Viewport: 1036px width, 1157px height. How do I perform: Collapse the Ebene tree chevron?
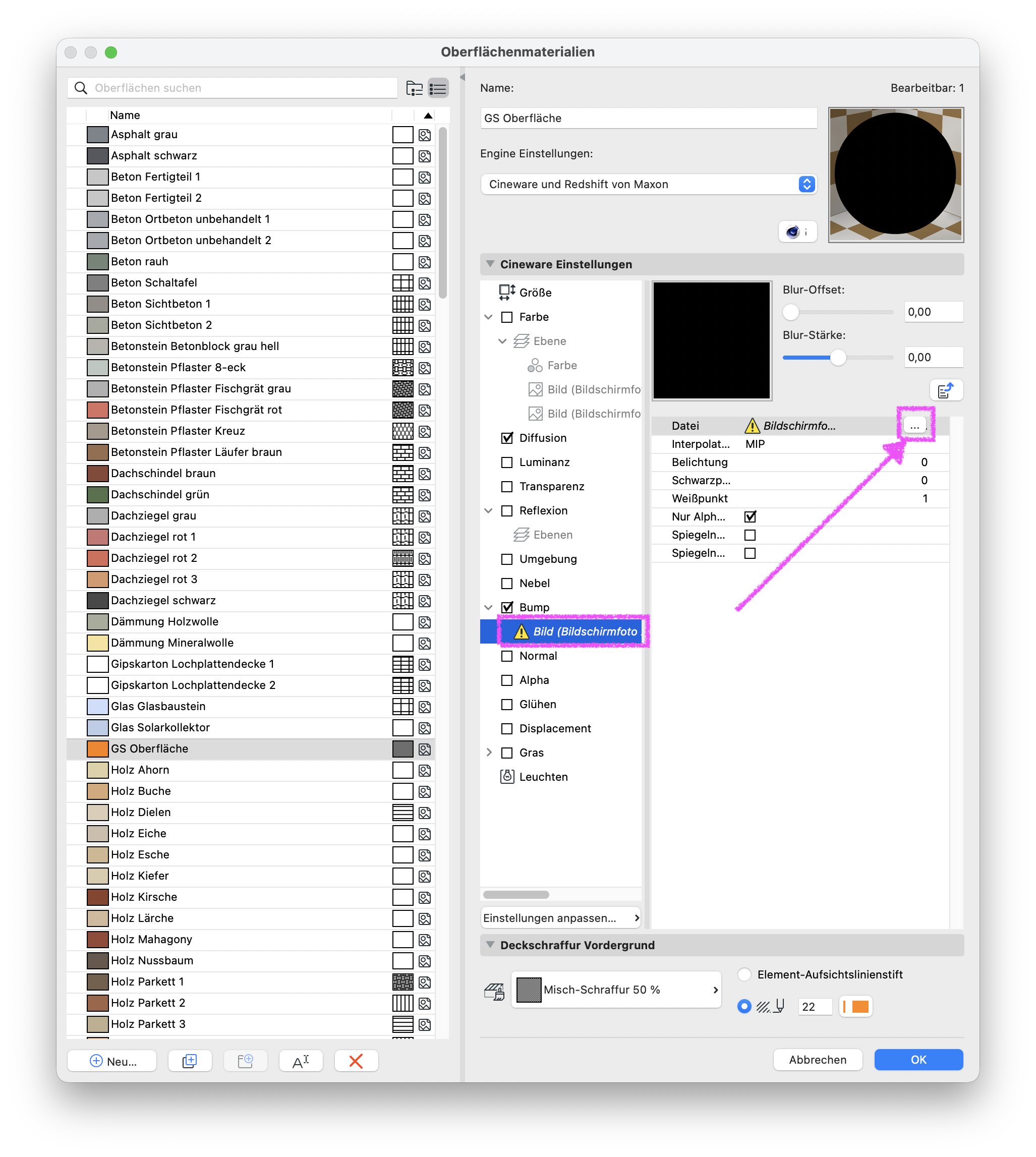(502, 341)
